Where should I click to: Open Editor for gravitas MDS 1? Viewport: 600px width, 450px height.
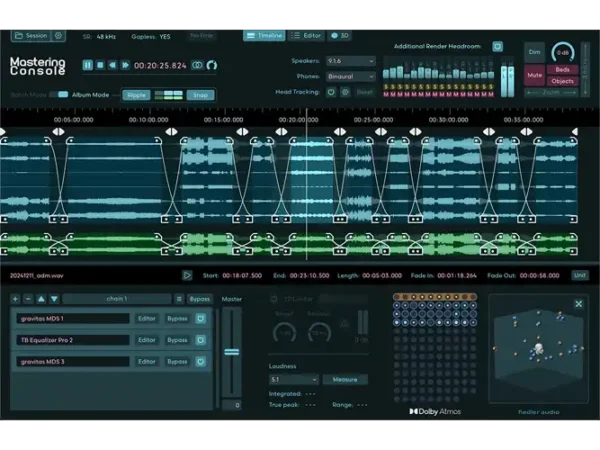[147, 318]
